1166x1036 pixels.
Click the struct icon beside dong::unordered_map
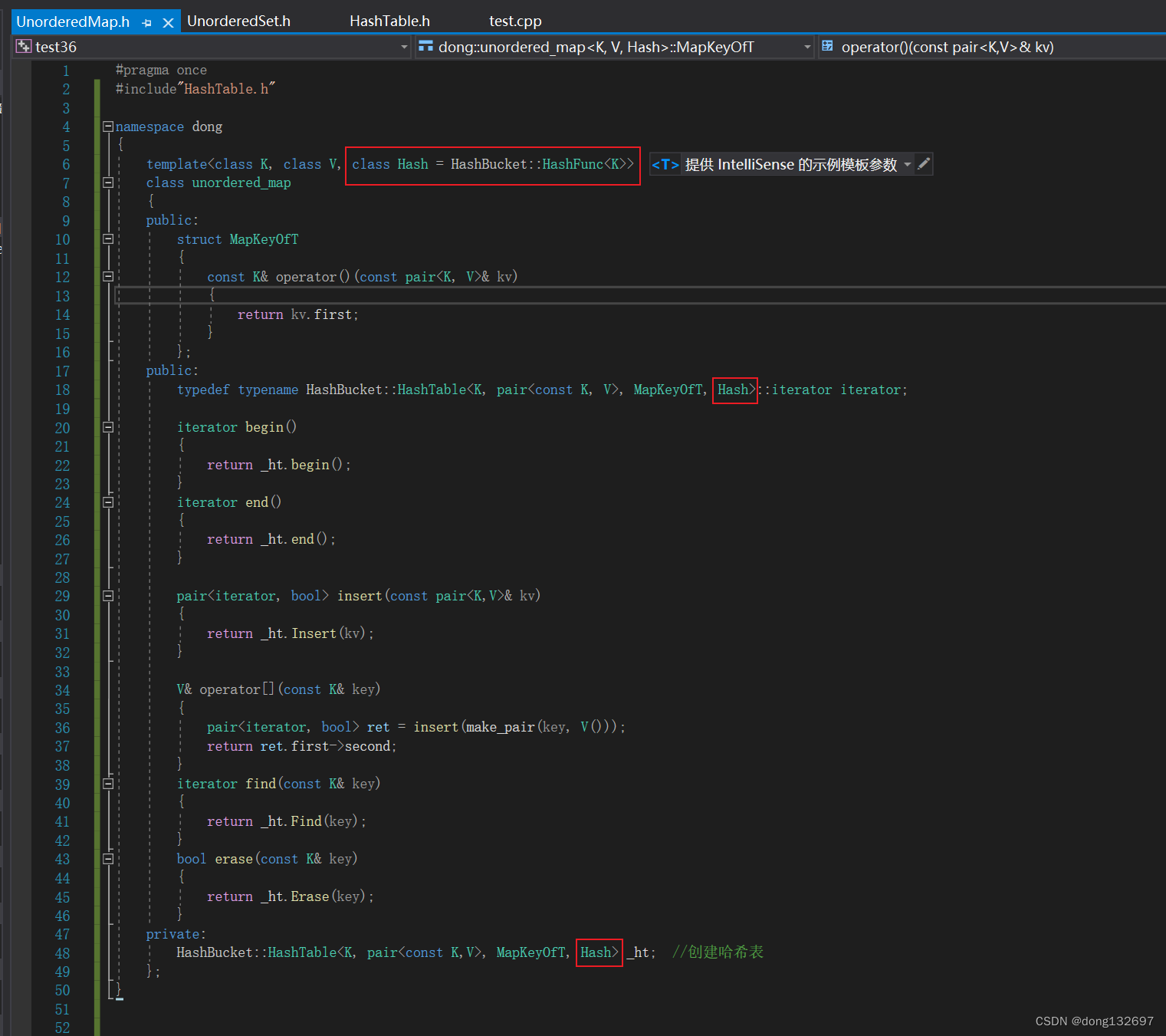click(425, 46)
